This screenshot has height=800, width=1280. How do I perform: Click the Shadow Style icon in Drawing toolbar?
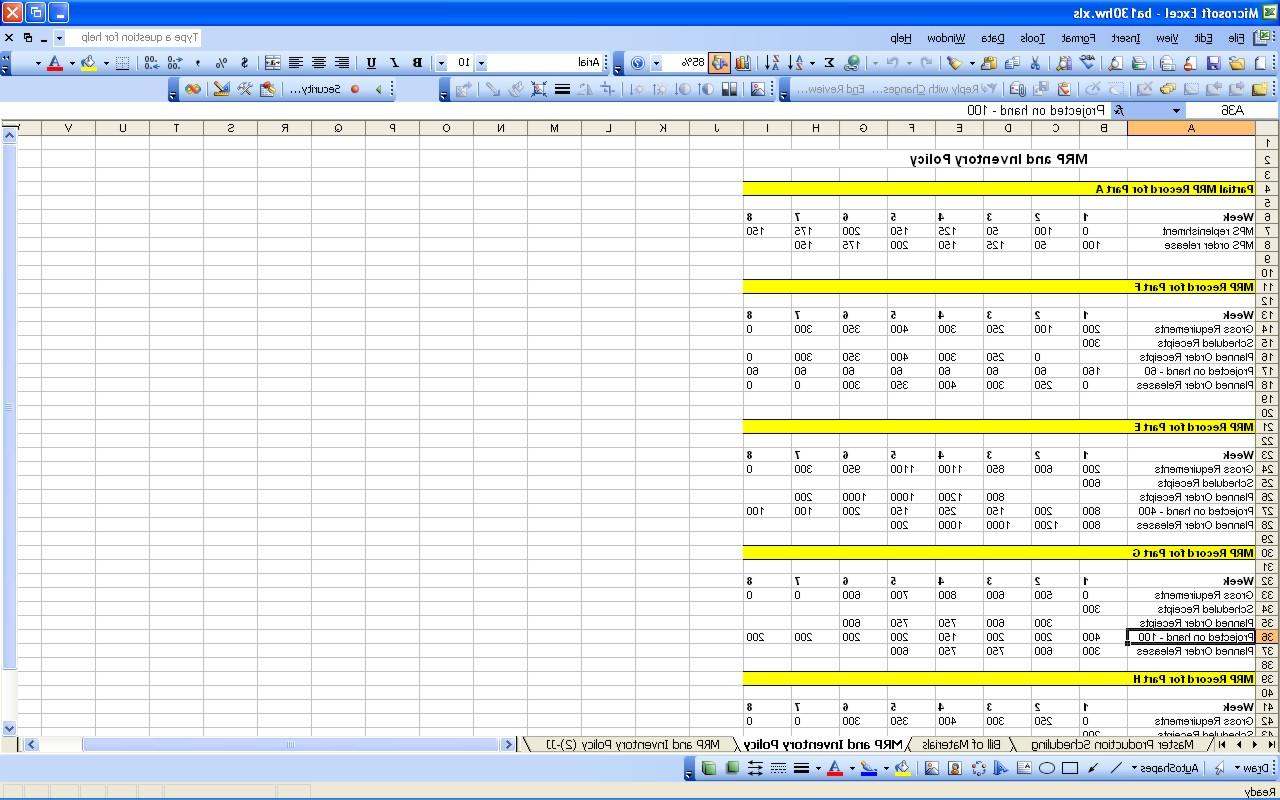point(733,768)
